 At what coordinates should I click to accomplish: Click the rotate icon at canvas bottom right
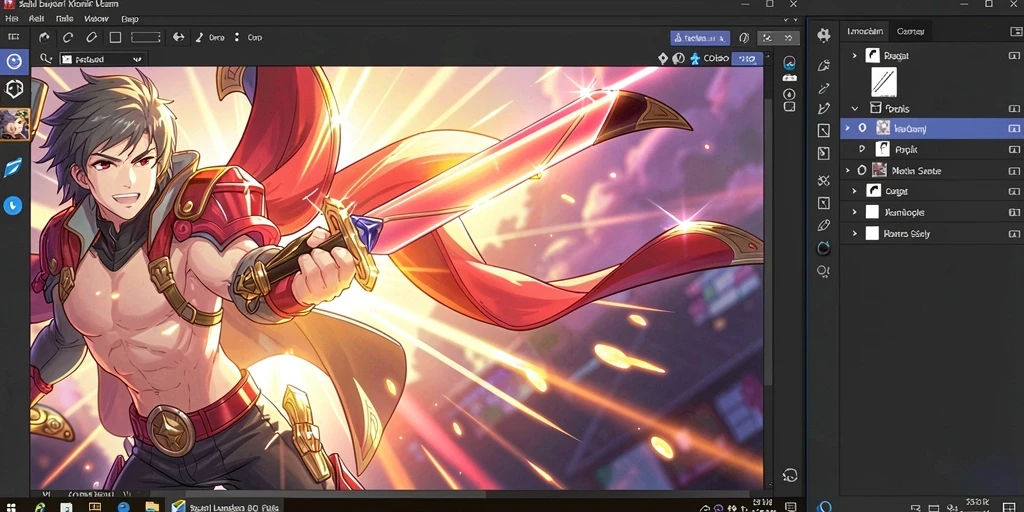[x=790, y=475]
